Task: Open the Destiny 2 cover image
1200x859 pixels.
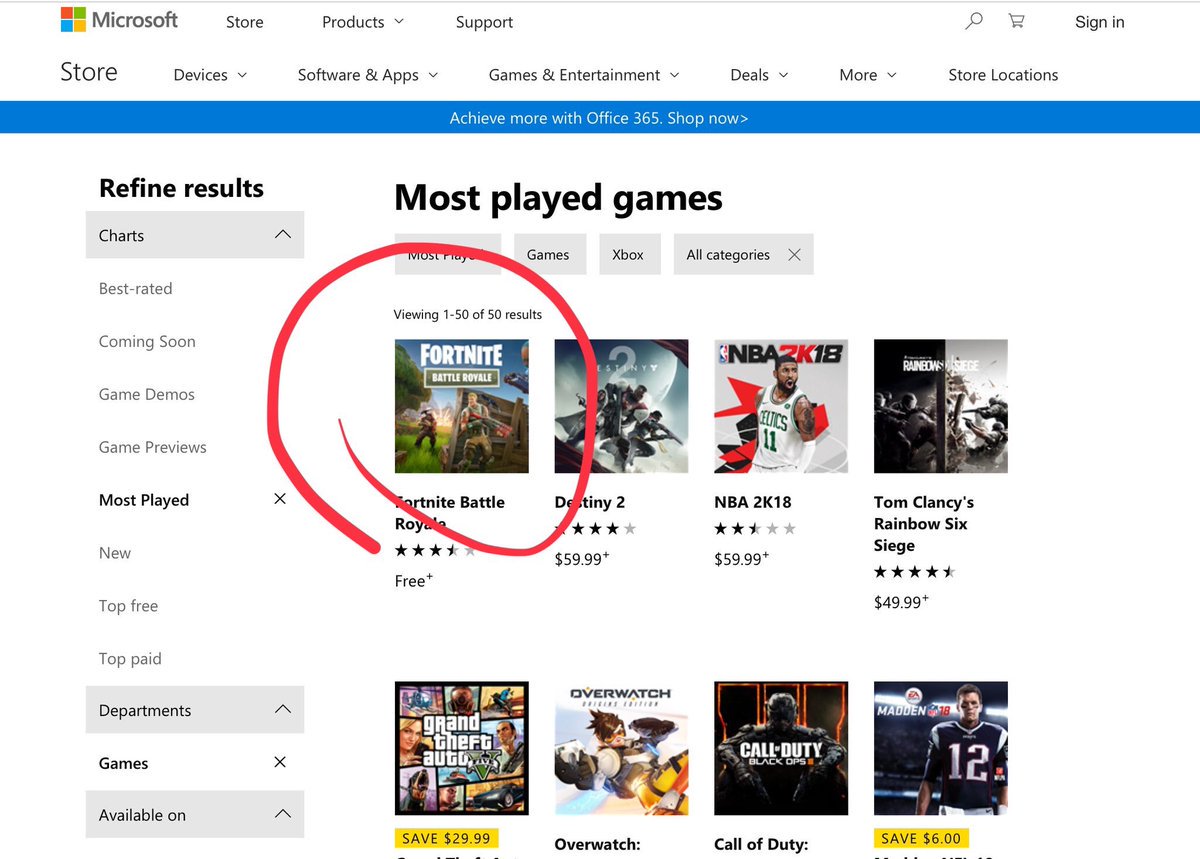Action: tap(621, 406)
